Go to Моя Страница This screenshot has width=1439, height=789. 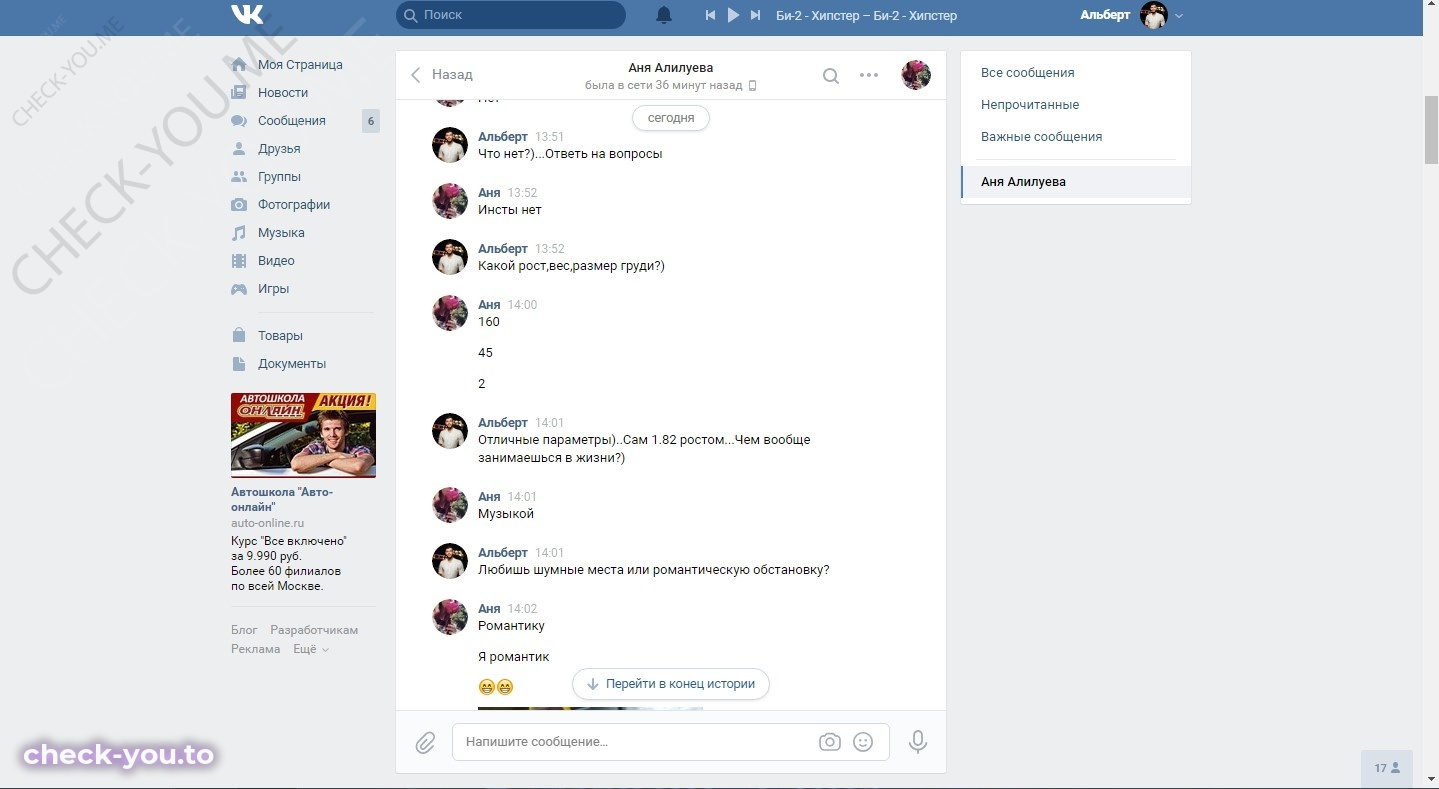300,64
